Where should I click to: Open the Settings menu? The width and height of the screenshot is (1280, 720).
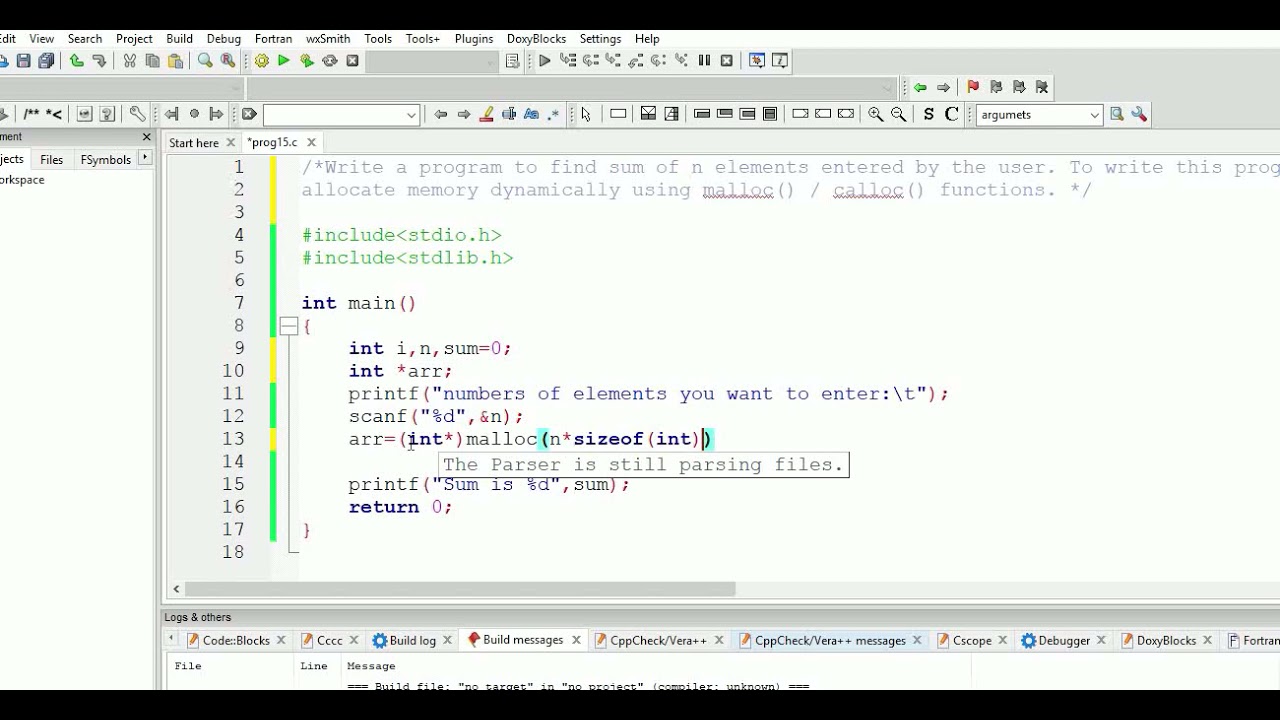[600, 38]
